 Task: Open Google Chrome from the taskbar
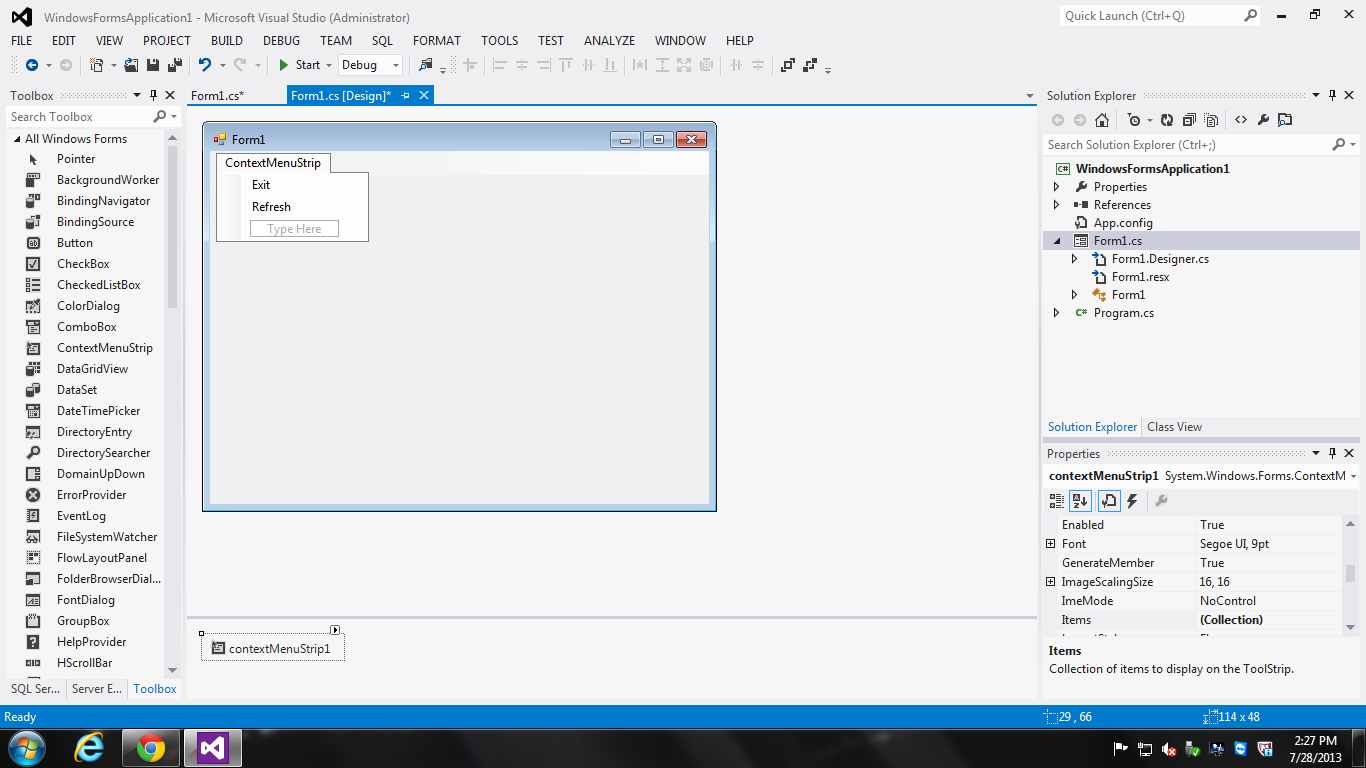click(151, 748)
